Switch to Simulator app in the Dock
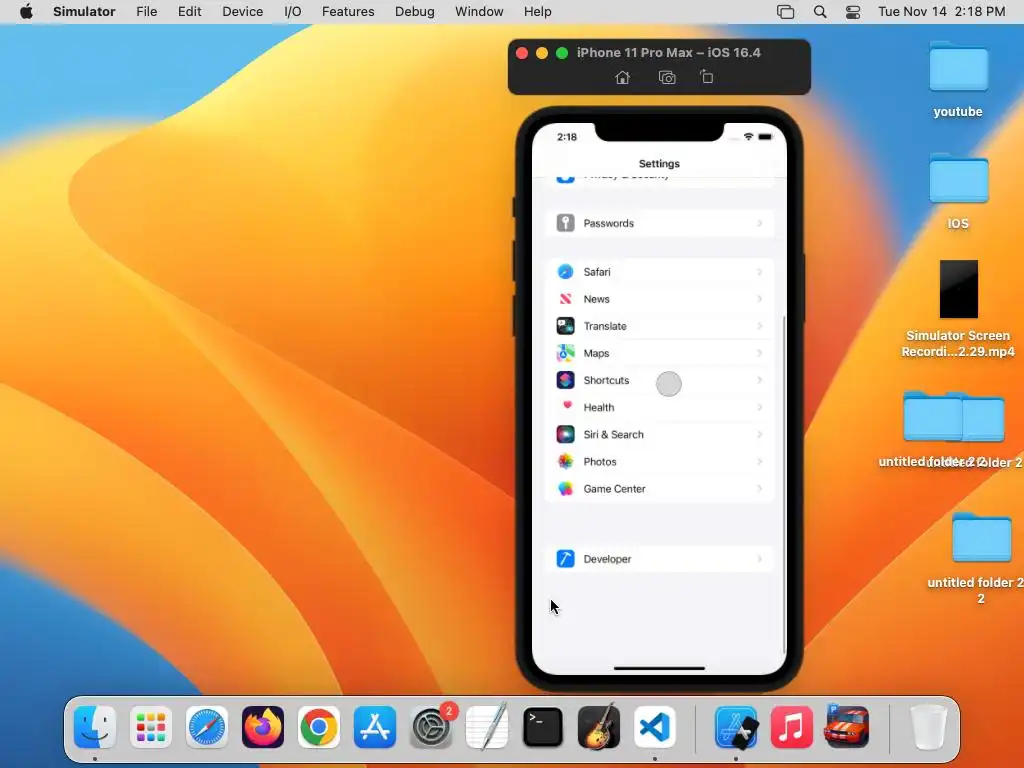This screenshot has height=768, width=1024. click(736, 727)
